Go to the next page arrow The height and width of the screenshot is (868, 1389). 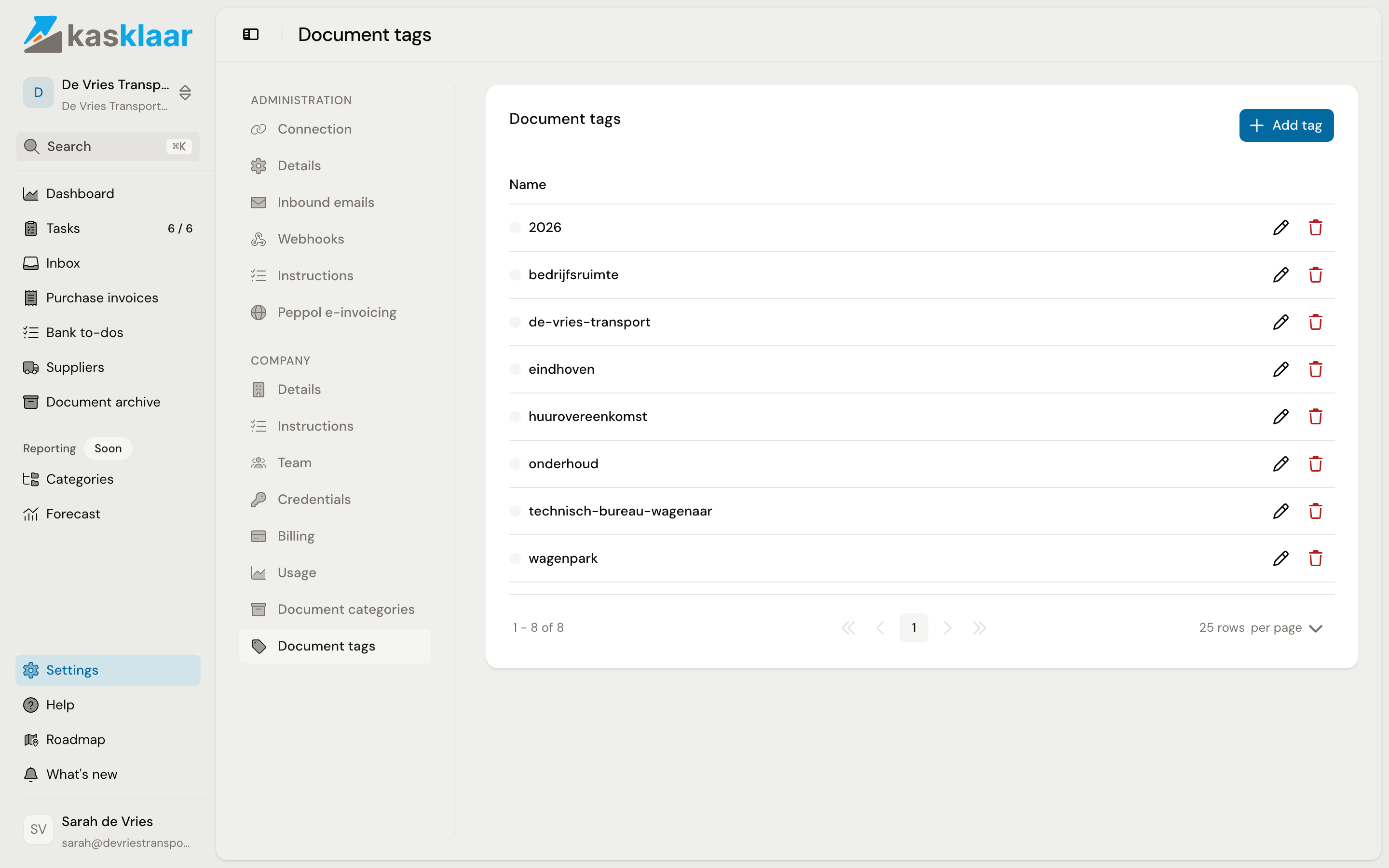click(x=947, y=628)
